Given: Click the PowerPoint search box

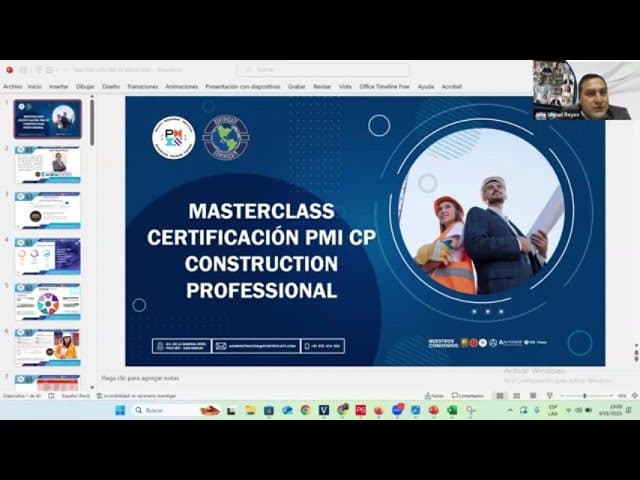Looking at the screenshot, I should pos(324,70).
